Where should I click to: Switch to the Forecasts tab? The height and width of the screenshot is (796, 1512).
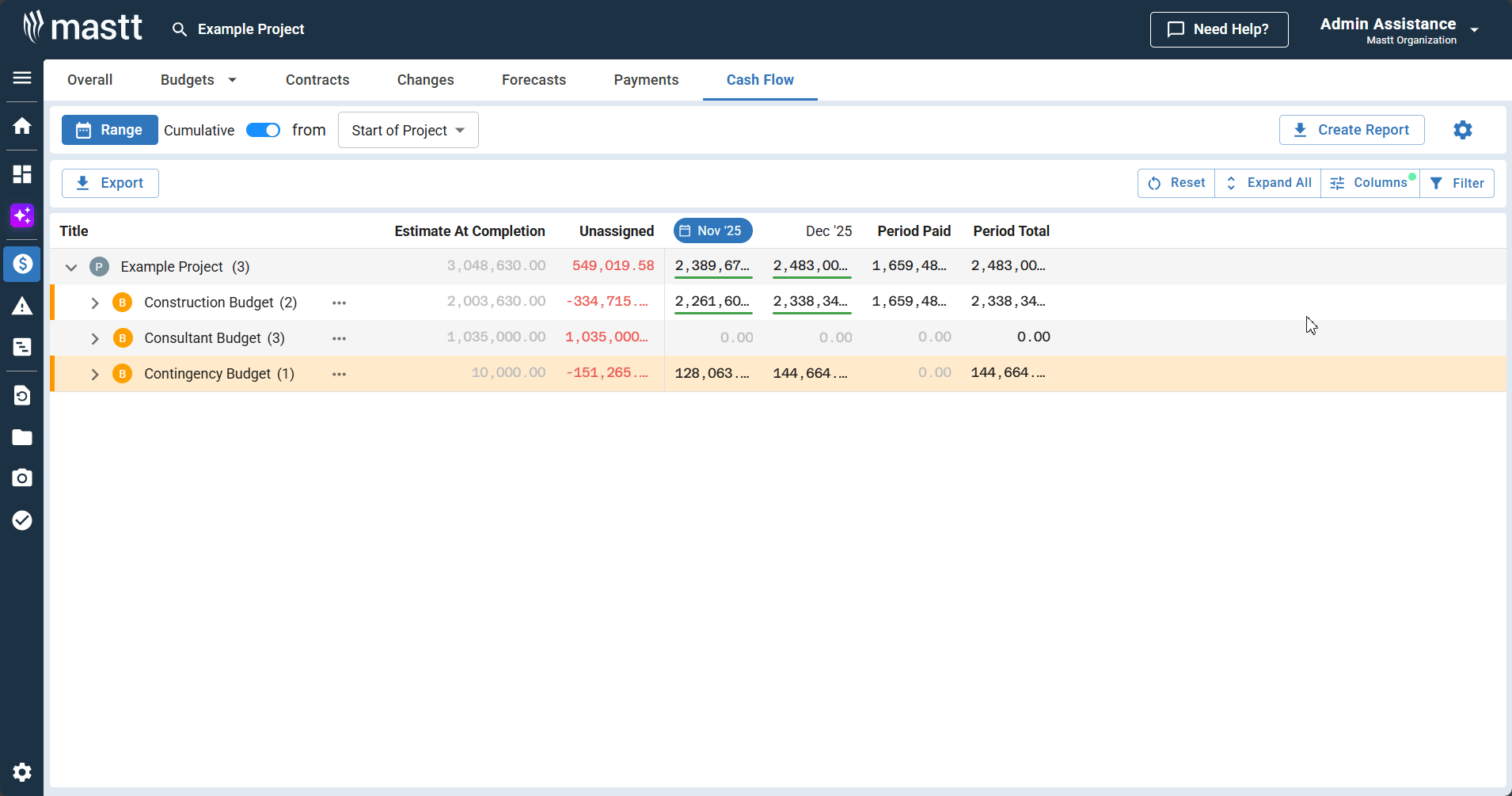(x=534, y=80)
